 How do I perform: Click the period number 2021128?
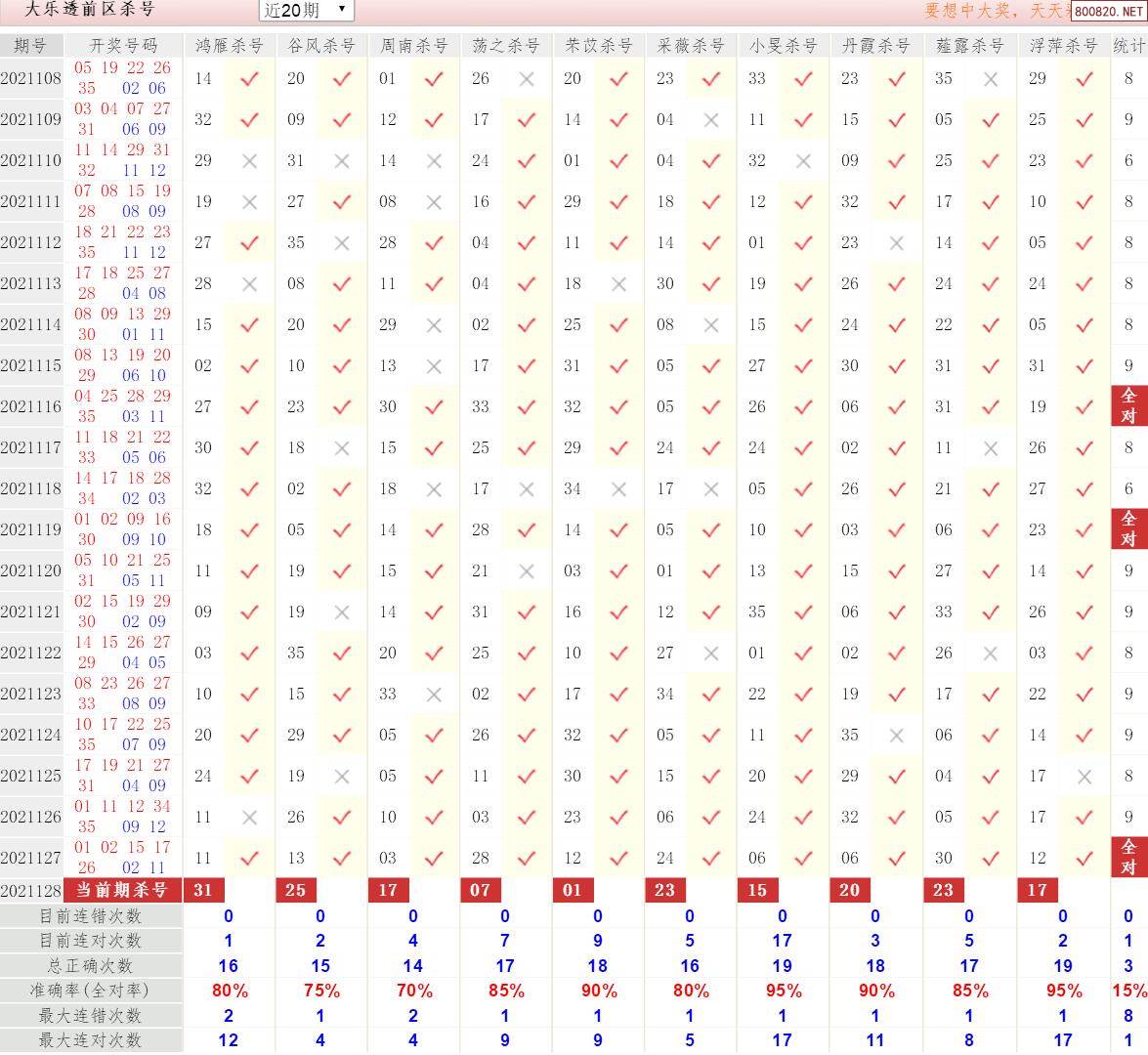(x=30, y=891)
